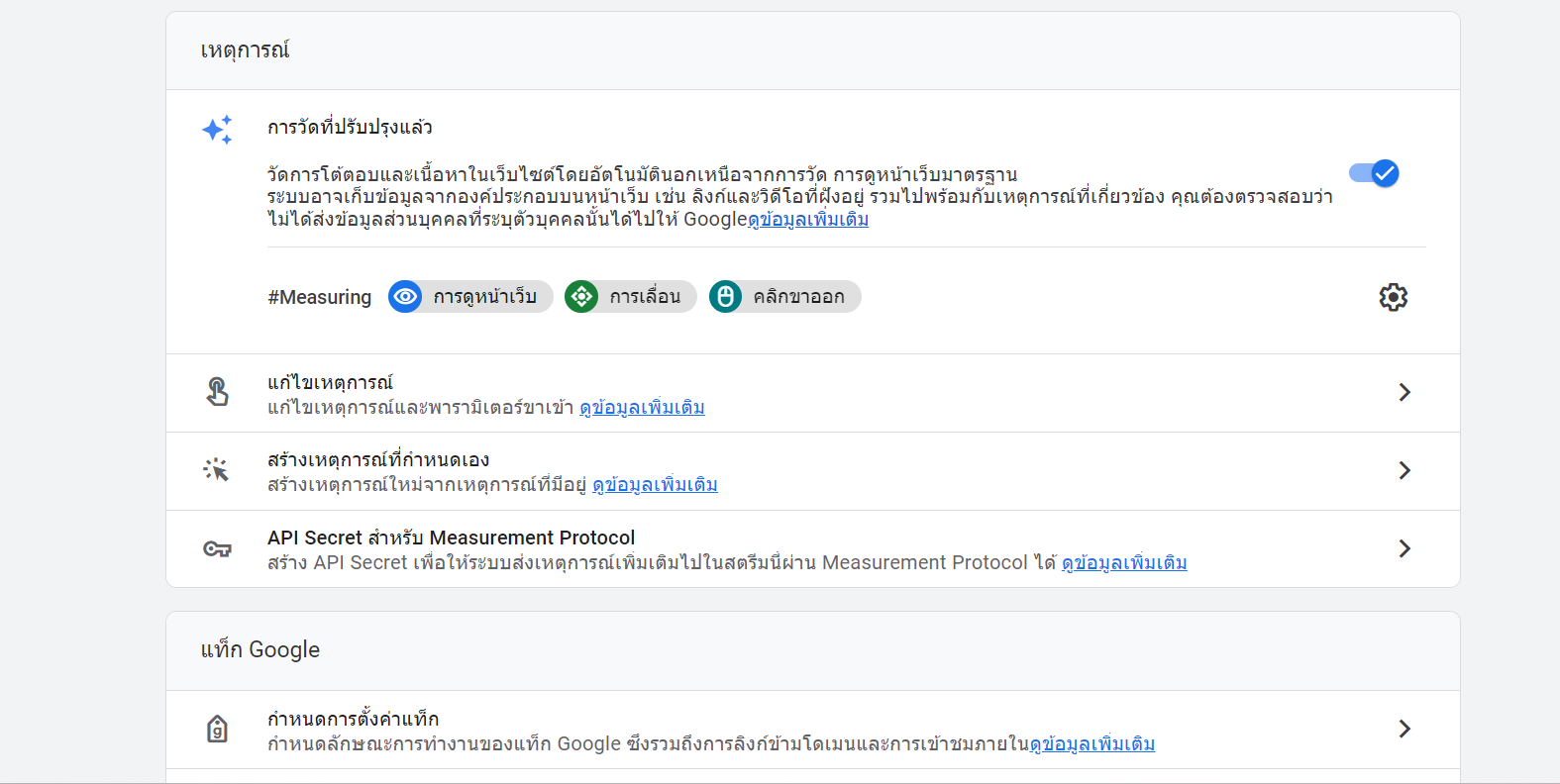Click the teal outbound clicks mouse icon
The image size is (1560, 784).
pos(725,297)
